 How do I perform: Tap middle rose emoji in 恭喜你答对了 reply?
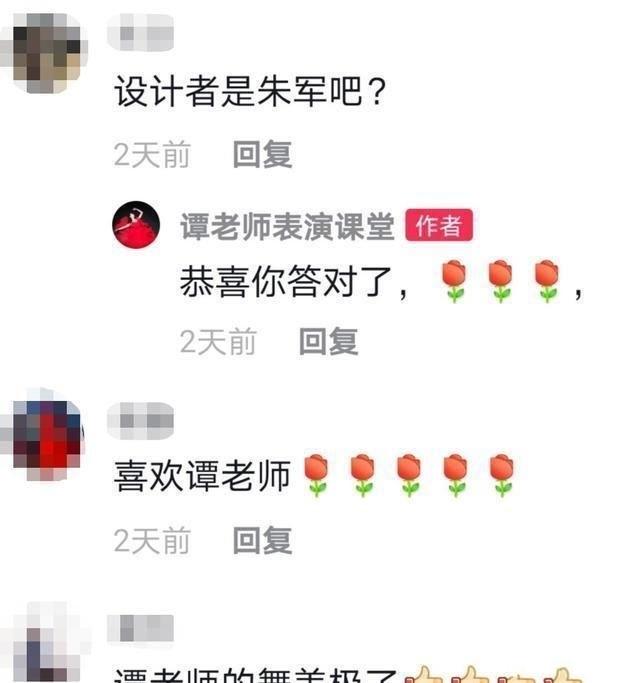pyautogui.click(x=500, y=282)
